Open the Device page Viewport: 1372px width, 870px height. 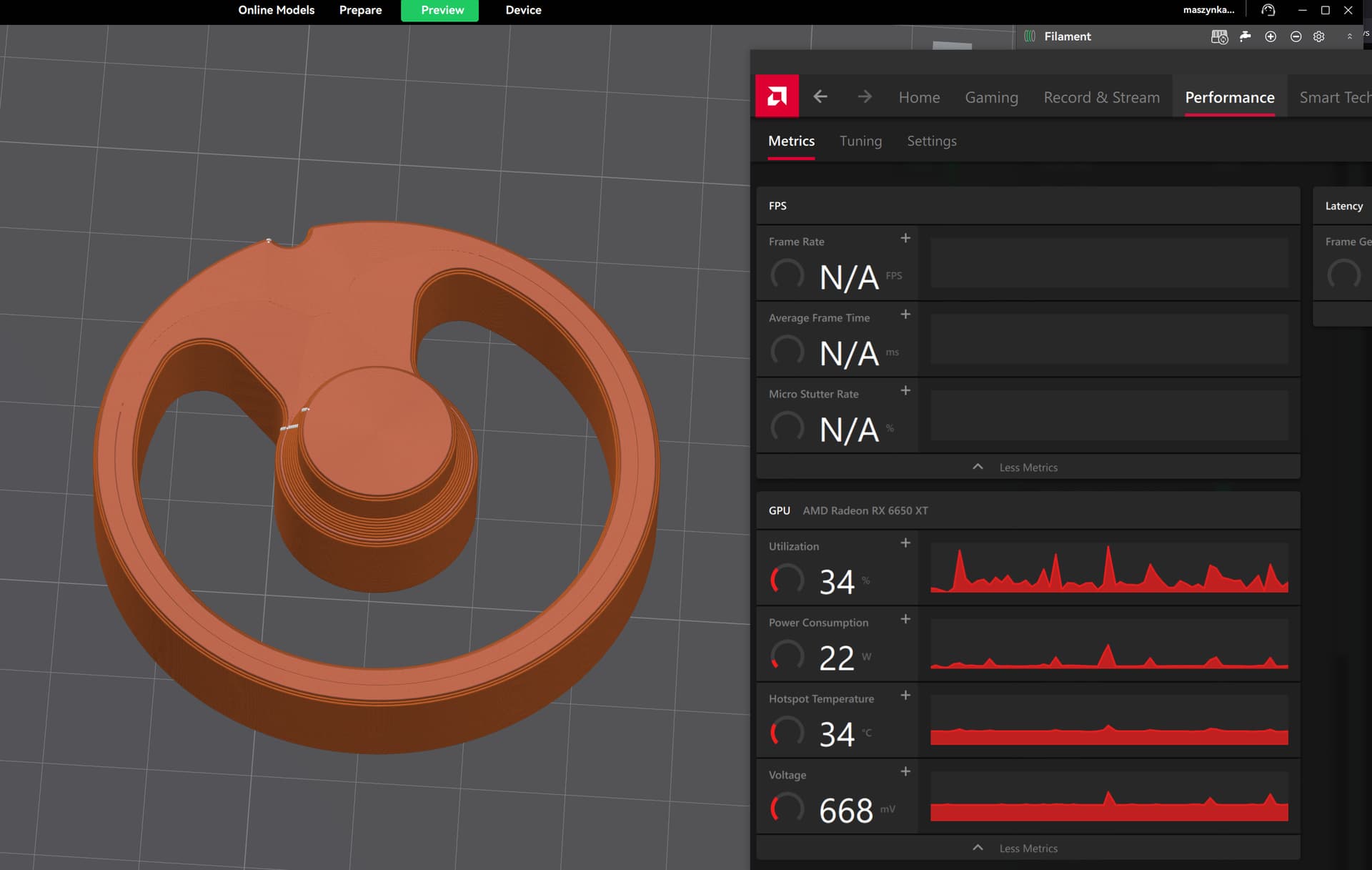click(x=523, y=10)
